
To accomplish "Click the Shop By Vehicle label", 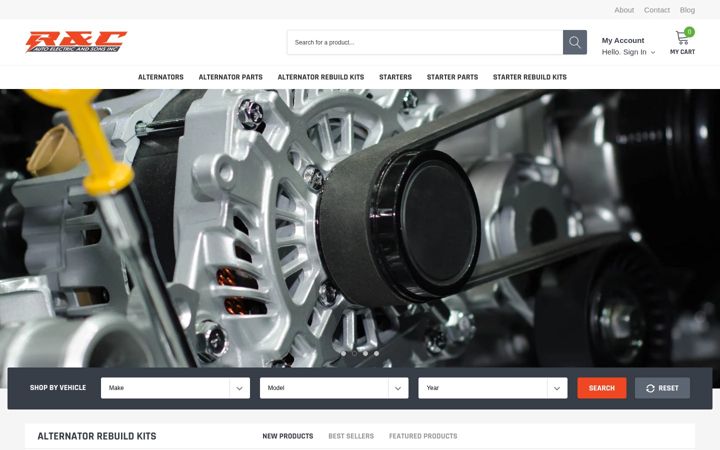I will [58, 388].
